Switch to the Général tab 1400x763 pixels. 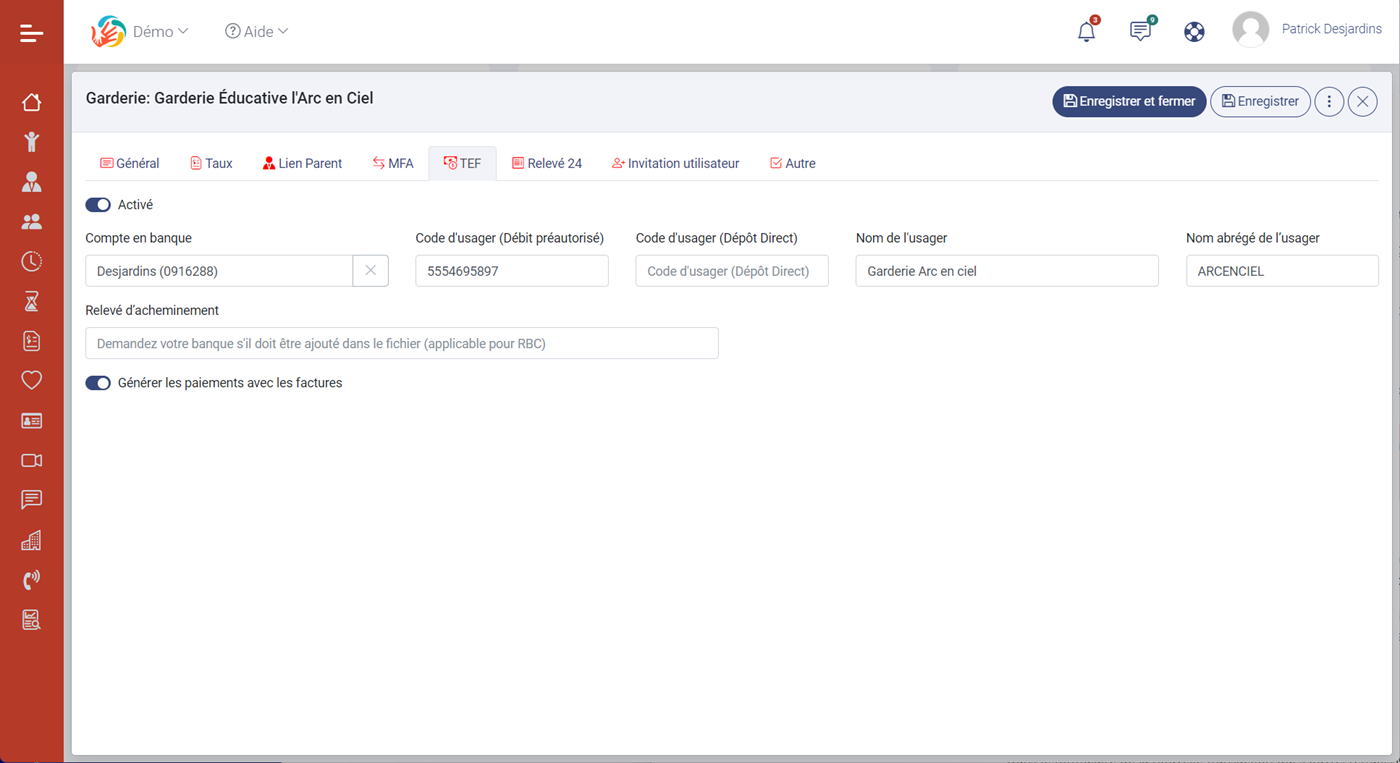point(129,163)
